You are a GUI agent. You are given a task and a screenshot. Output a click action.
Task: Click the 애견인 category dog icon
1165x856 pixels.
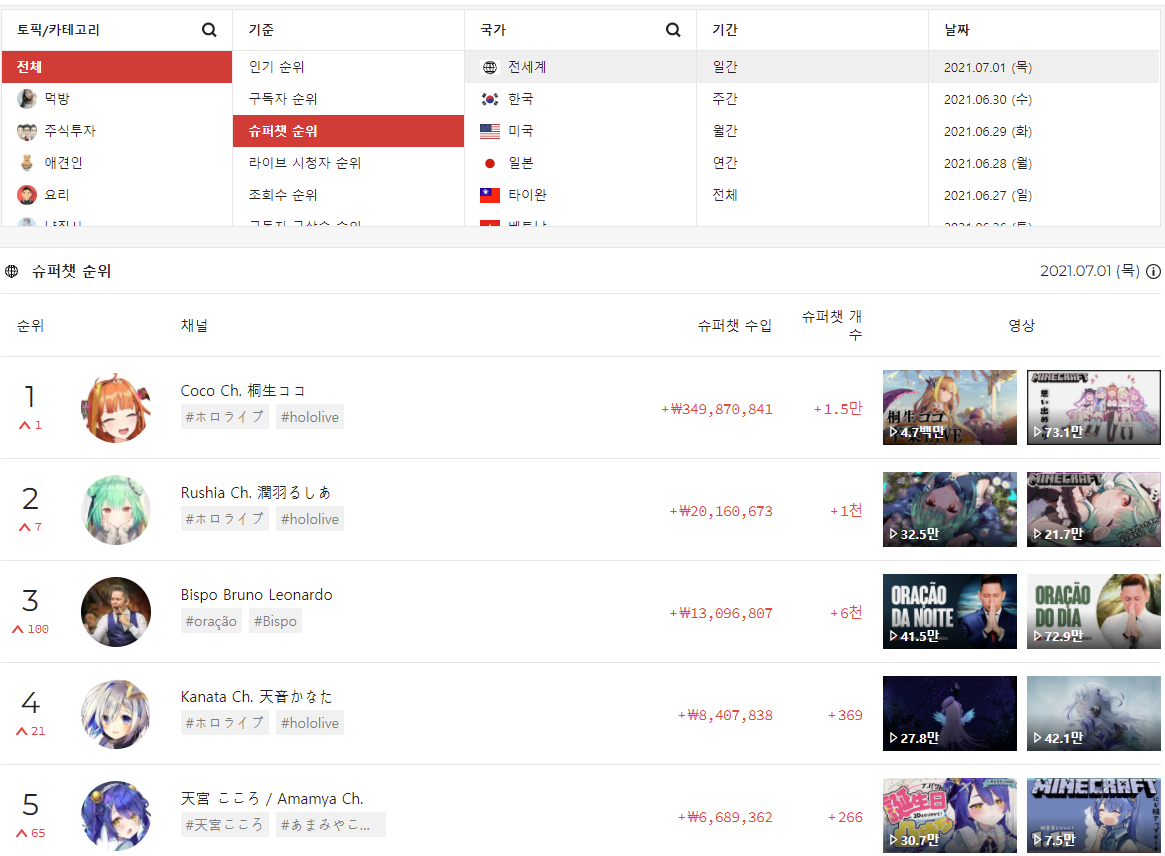27,163
